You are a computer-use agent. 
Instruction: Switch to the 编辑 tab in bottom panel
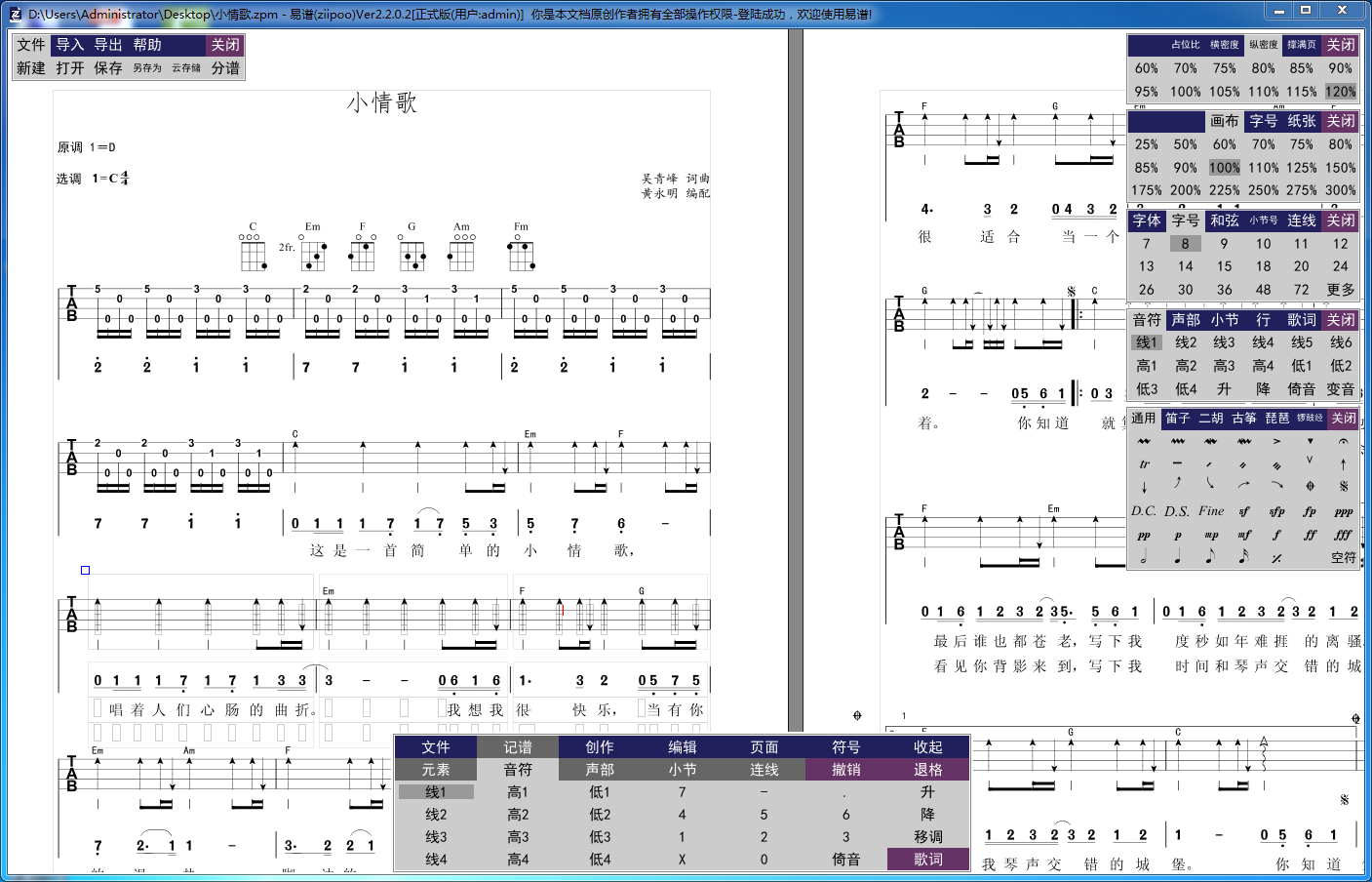(x=683, y=747)
